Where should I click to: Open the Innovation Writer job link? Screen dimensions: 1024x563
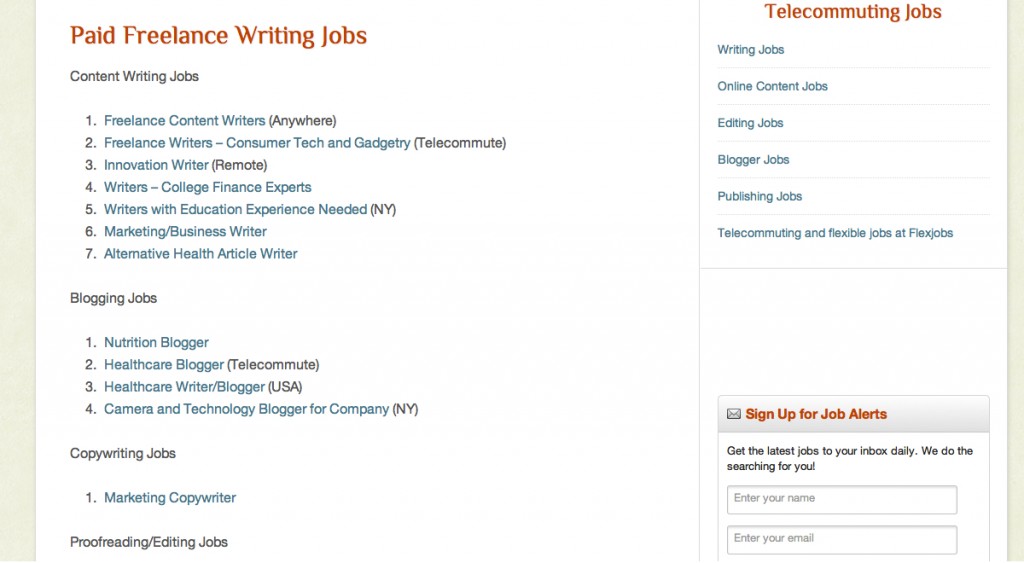pyautogui.click(x=156, y=165)
